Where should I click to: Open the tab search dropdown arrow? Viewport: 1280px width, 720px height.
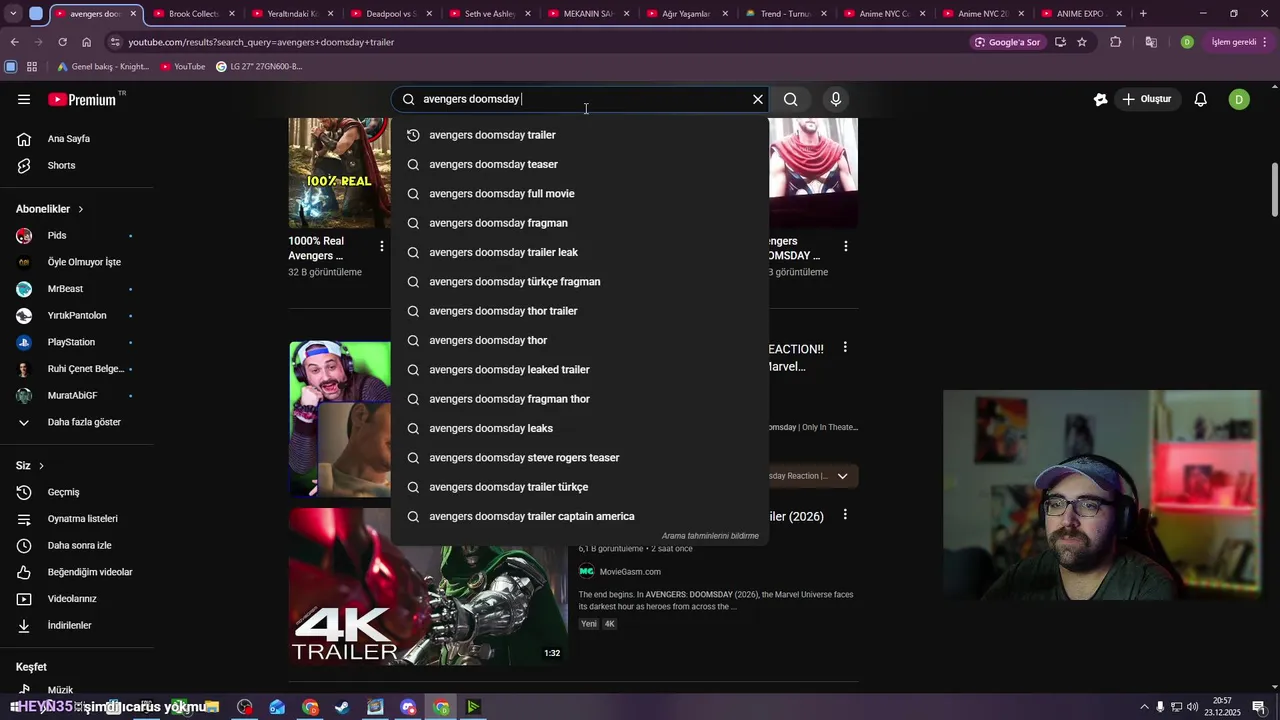(x=13, y=14)
